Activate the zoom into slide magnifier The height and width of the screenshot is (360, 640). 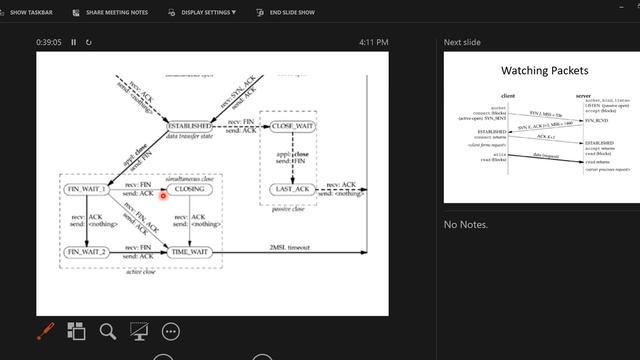tap(108, 331)
